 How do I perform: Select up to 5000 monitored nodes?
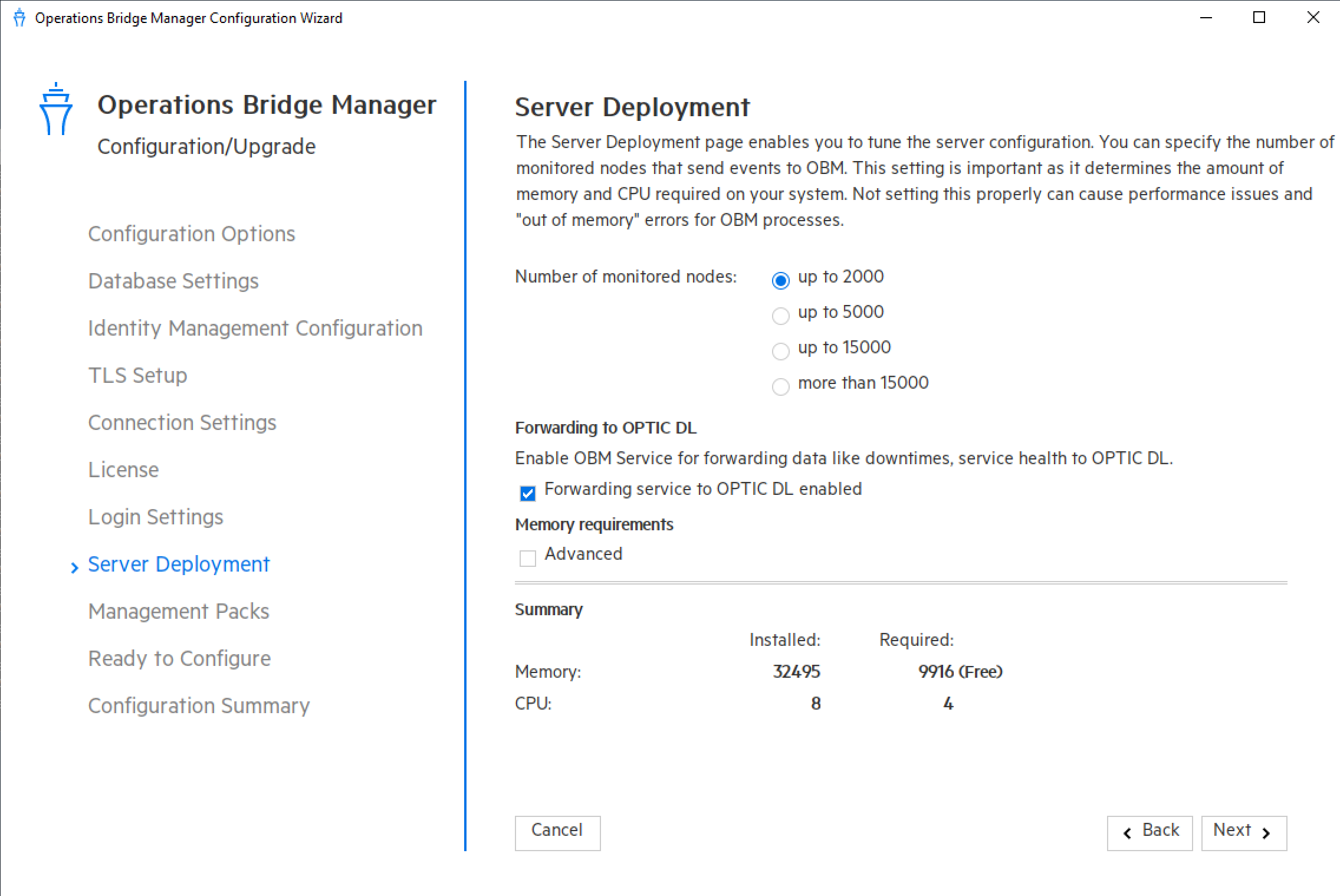pyautogui.click(x=780, y=316)
